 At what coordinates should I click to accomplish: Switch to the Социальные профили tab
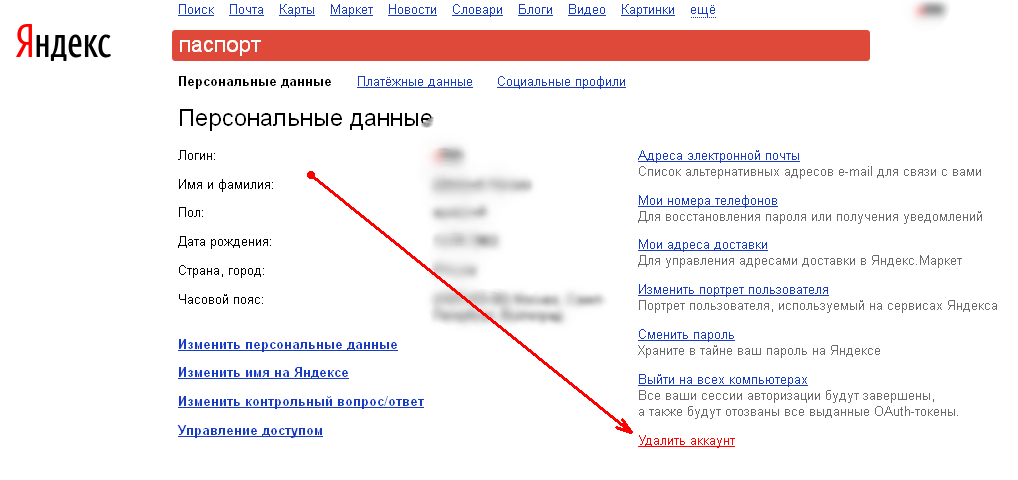(562, 82)
